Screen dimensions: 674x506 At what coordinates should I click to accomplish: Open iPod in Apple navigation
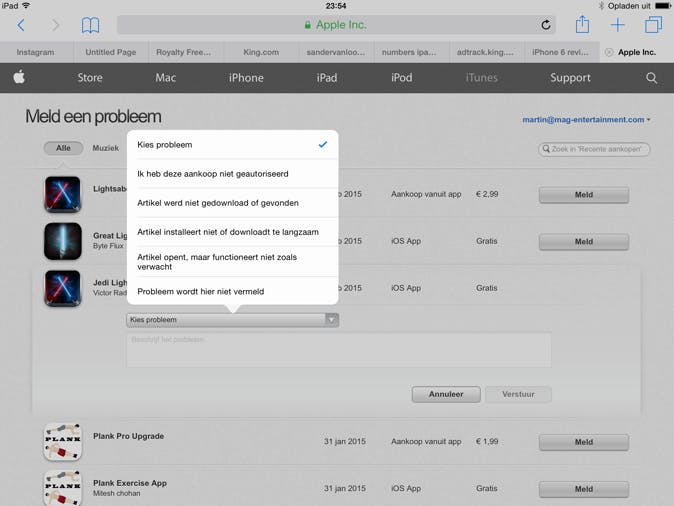(x=401, y=78)
